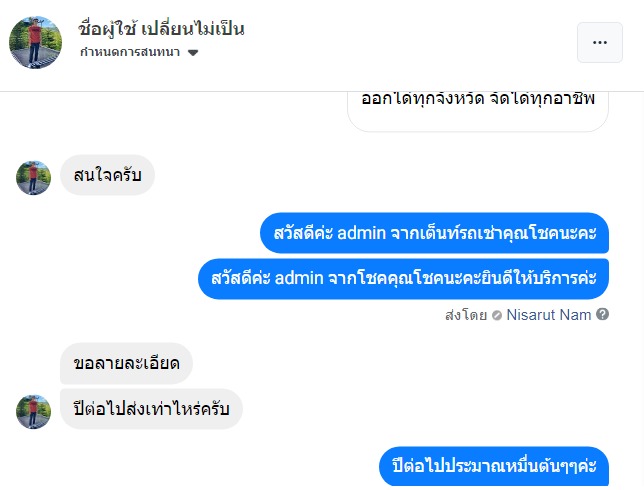This screenshot has height=490, width=644.
Task: Select the blue reply "ปีต่อไปประมาณหมื่นต้นๆค่ะ"
Action: tap(494, 467)
